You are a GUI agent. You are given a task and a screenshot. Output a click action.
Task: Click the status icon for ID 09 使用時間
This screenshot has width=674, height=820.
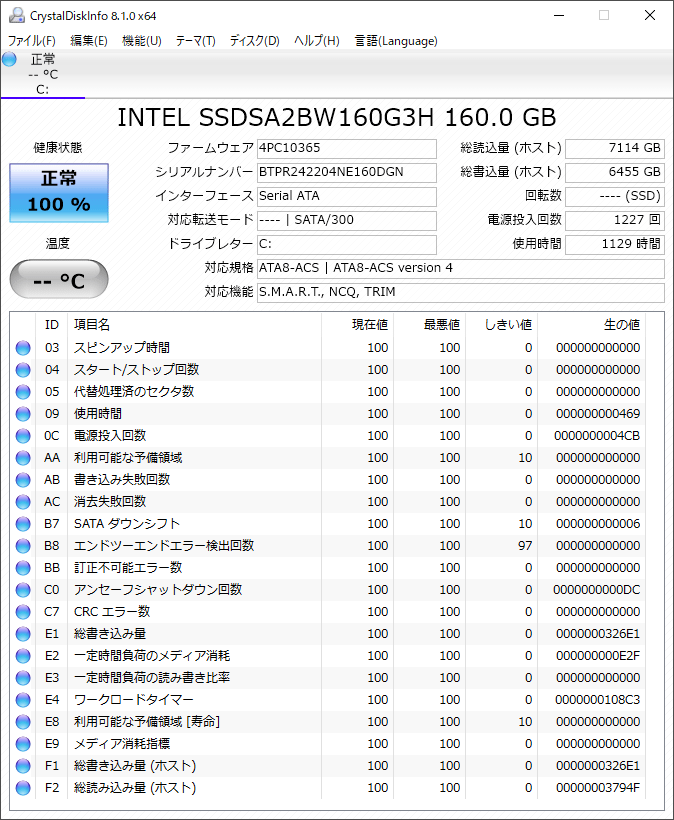(x=23, y=414)
